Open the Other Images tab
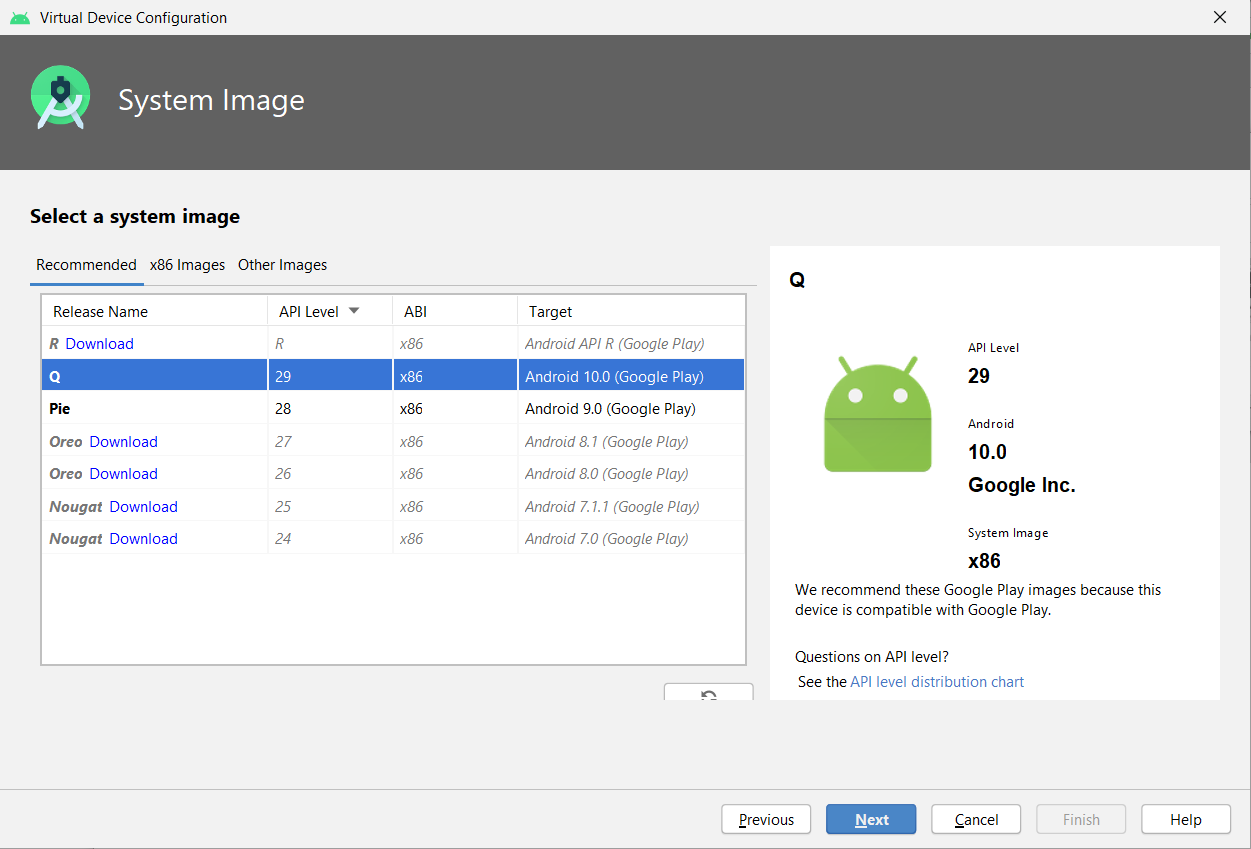The image size is (1251, 849). click(x=282, y=265)
